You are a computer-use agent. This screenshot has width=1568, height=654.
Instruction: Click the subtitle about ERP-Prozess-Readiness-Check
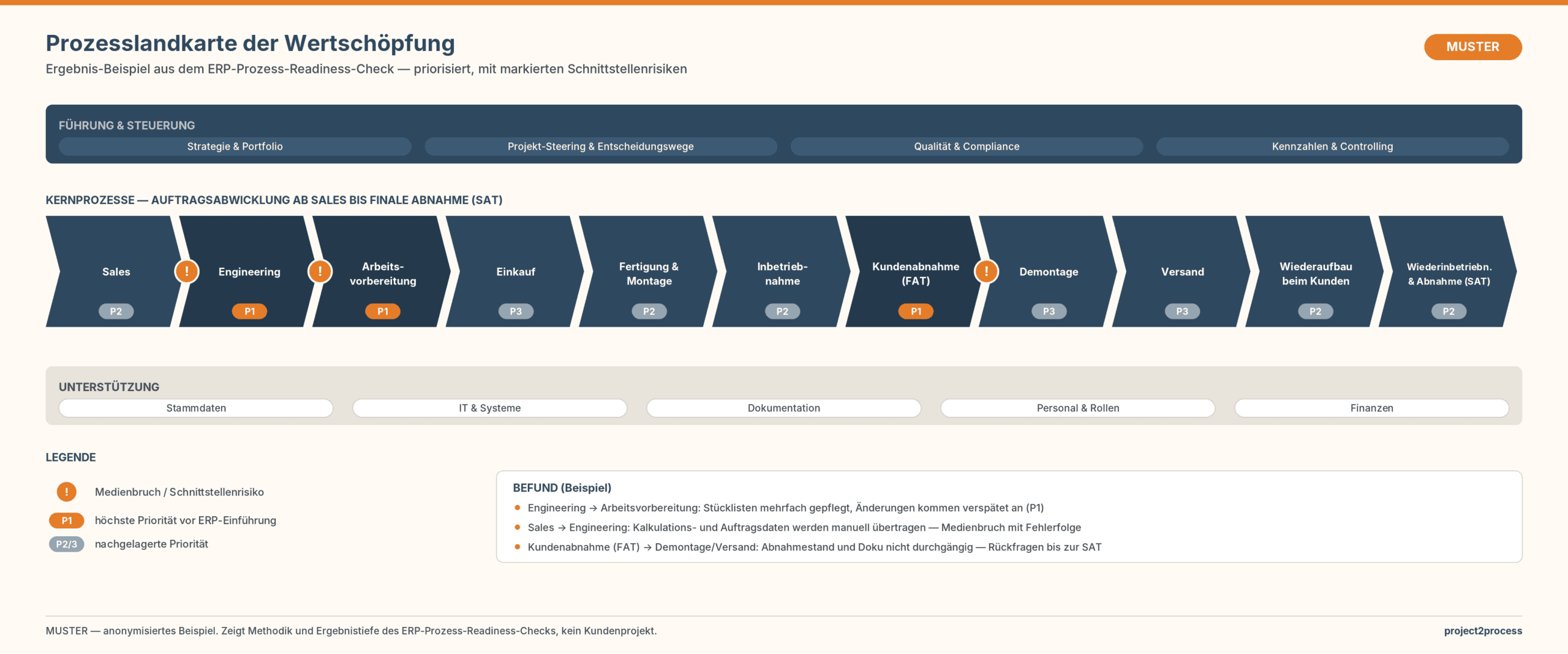pyautogui.click(x=366, y=69)
